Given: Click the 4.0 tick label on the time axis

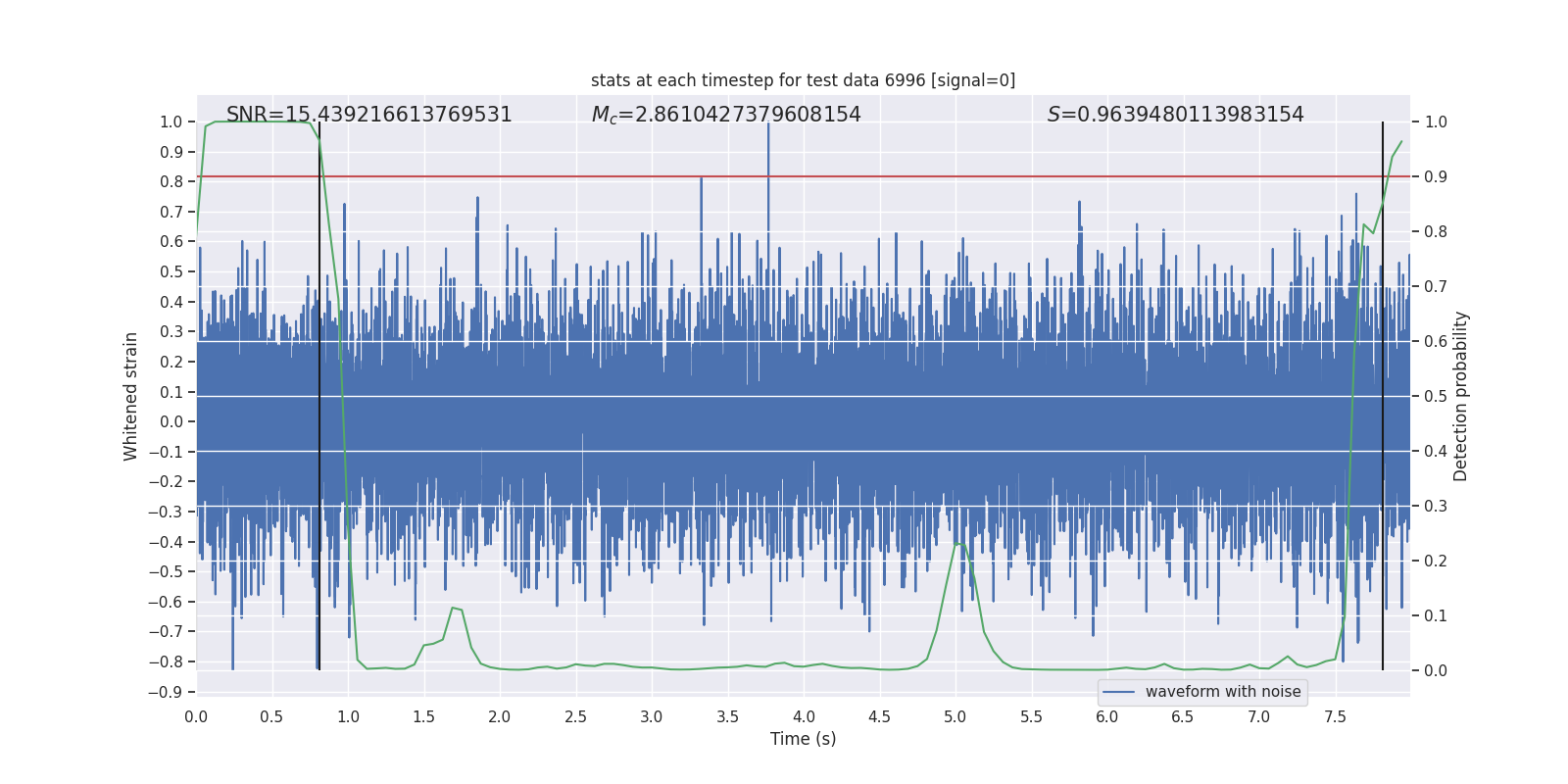Looking at the screenshot, I should coord(803,716).
